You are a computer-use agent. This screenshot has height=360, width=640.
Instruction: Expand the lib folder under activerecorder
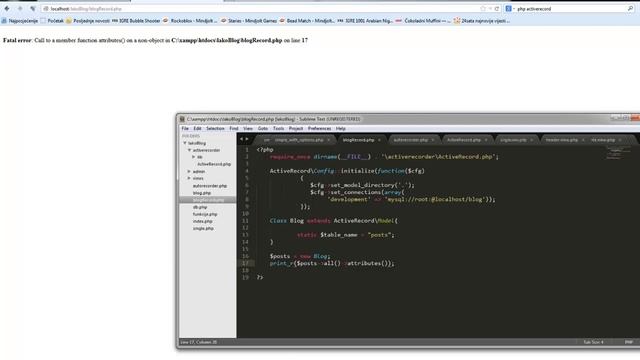click(194, 157)
